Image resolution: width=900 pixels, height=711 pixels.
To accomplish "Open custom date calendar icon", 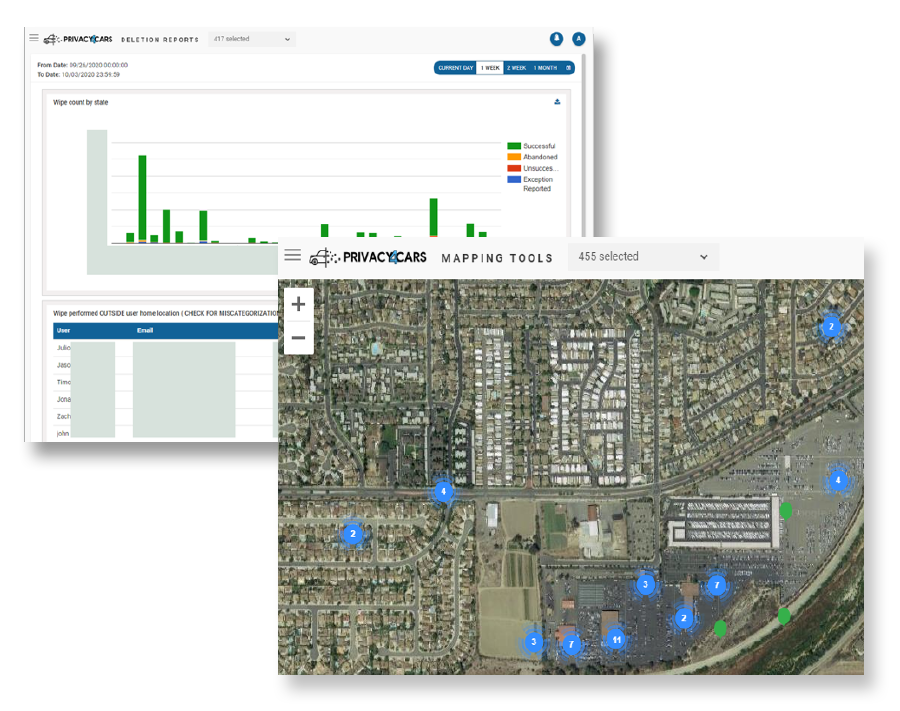I will (568, 68).
